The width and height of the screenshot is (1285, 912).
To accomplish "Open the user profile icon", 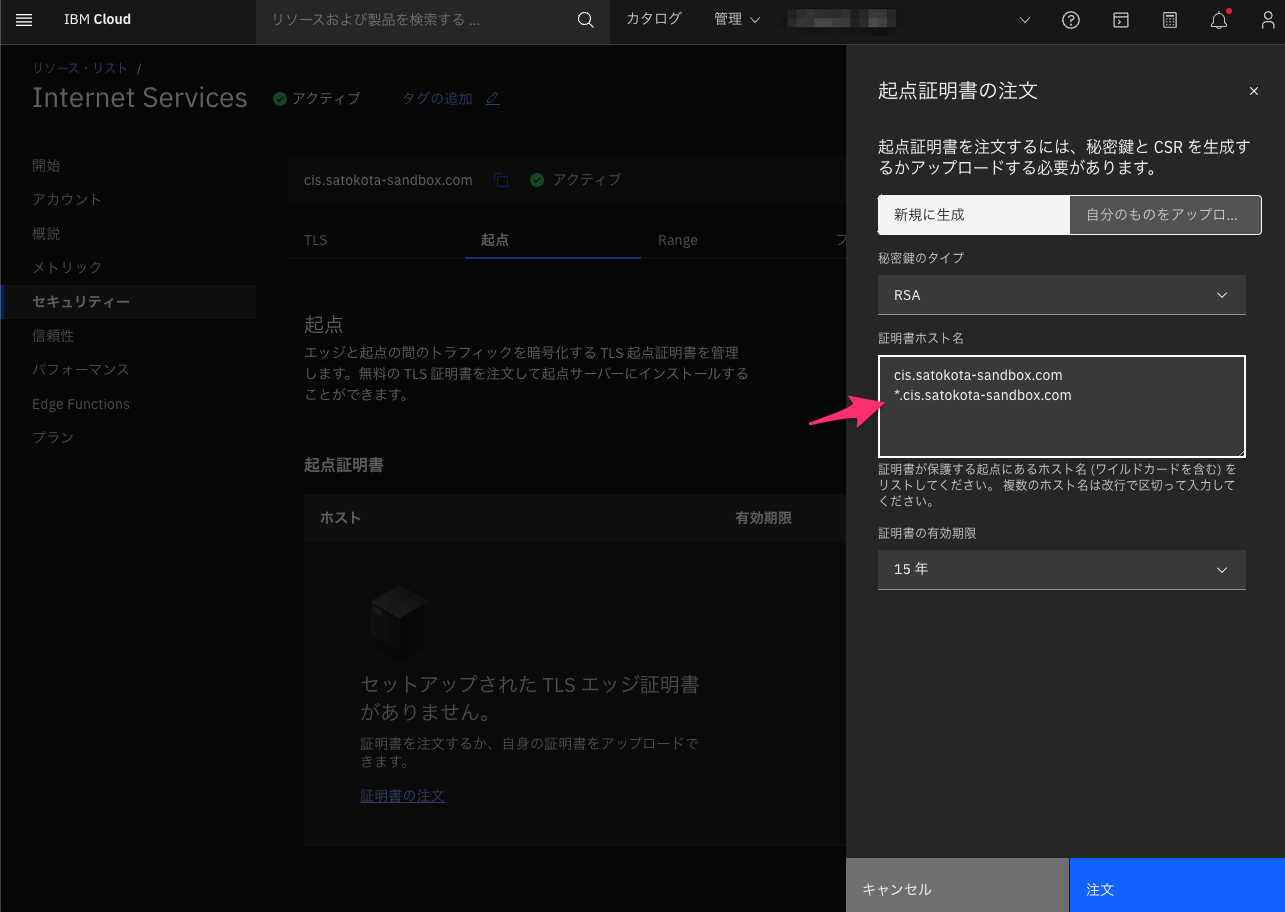I will tap(1268, 20).
